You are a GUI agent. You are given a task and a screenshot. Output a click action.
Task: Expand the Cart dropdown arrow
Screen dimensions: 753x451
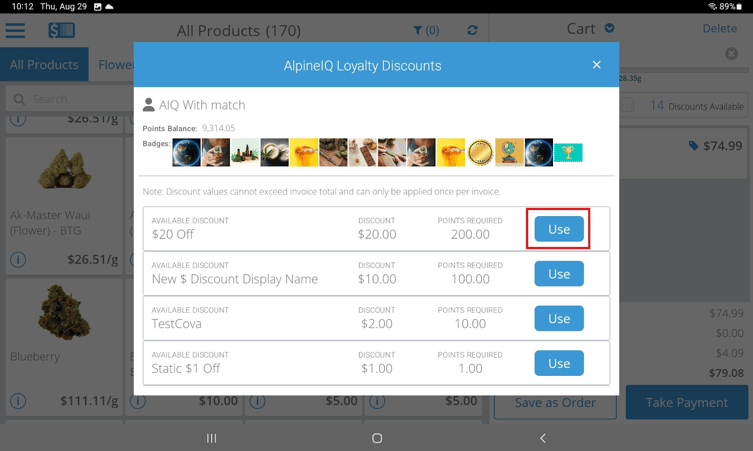point(609,29)
